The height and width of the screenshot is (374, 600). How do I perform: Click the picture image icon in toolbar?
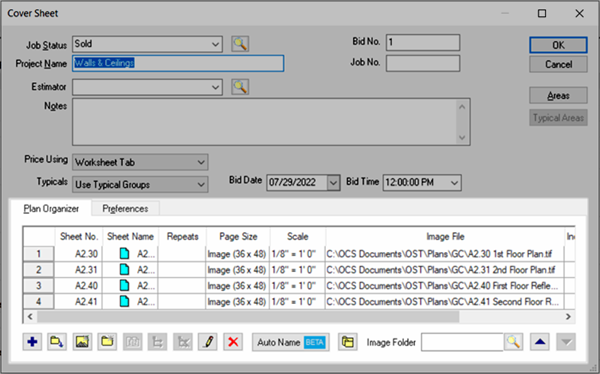(x=82, y=342)
